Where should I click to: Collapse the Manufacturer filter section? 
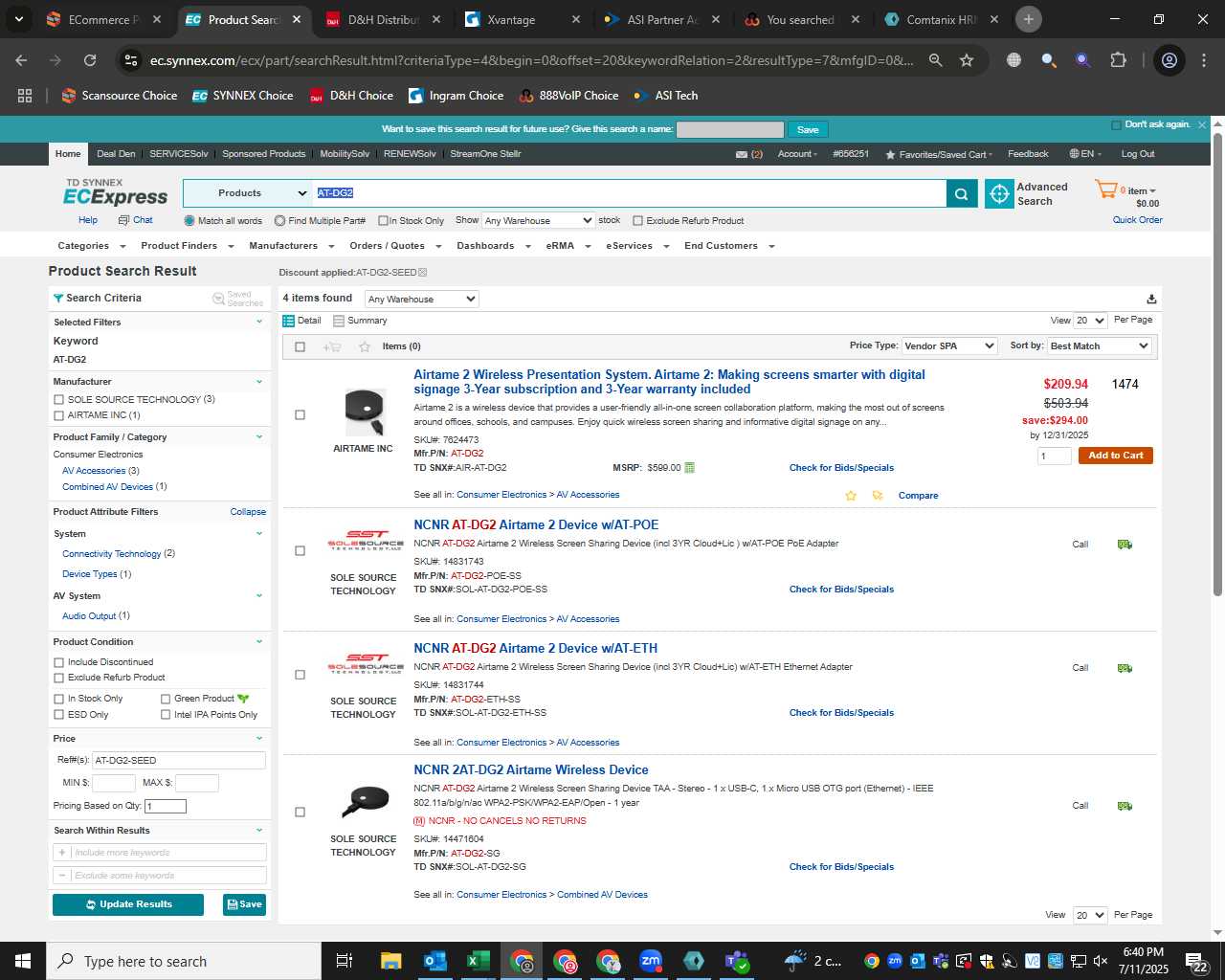[x=259, y=382]
